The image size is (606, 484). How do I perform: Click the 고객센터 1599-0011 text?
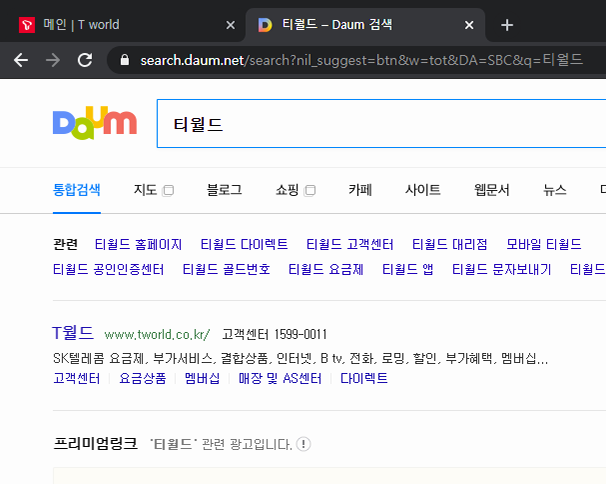[x=274, y=334]
